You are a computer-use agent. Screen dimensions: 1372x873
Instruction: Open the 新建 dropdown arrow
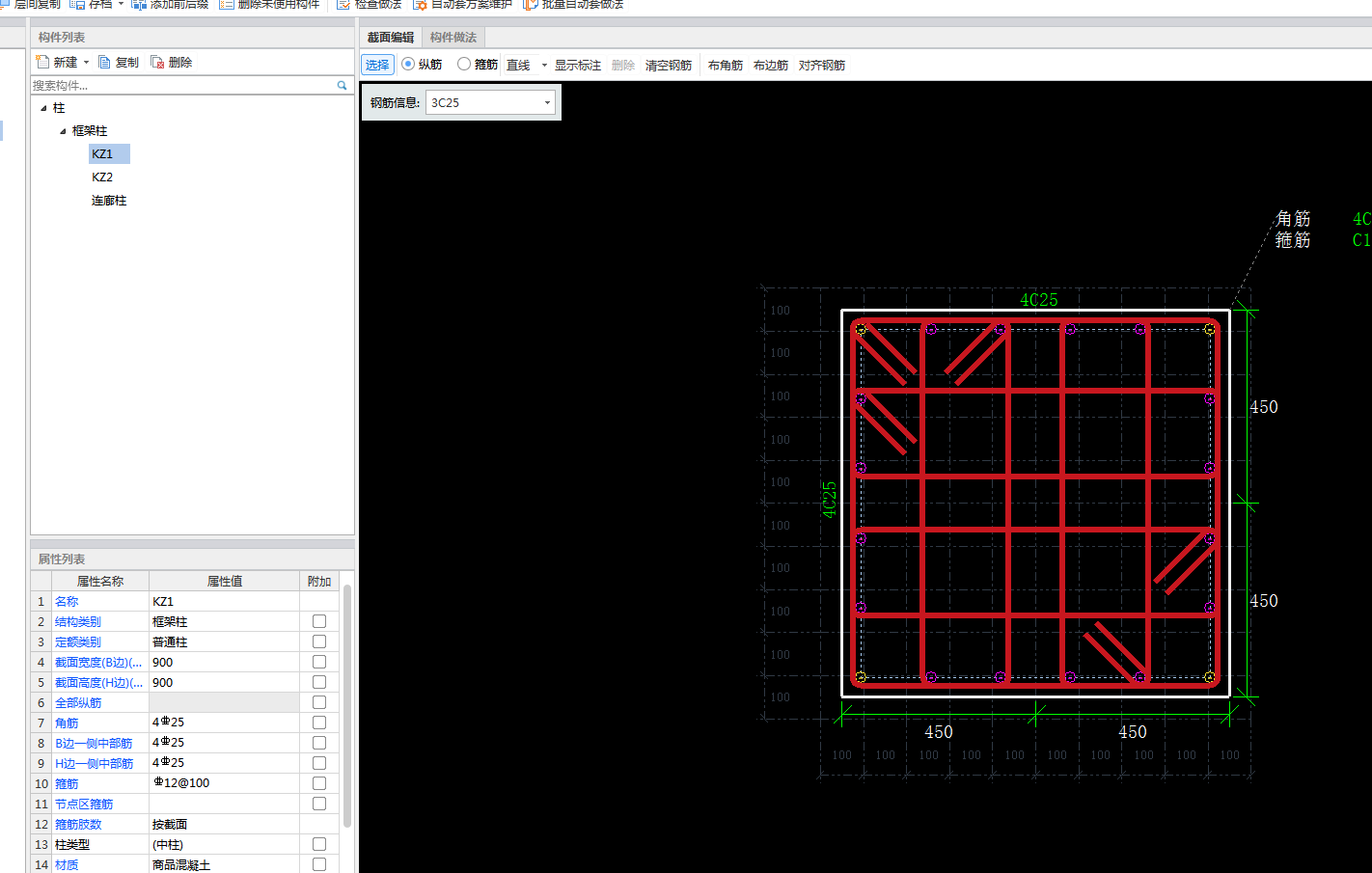click(x=86, y=63)
